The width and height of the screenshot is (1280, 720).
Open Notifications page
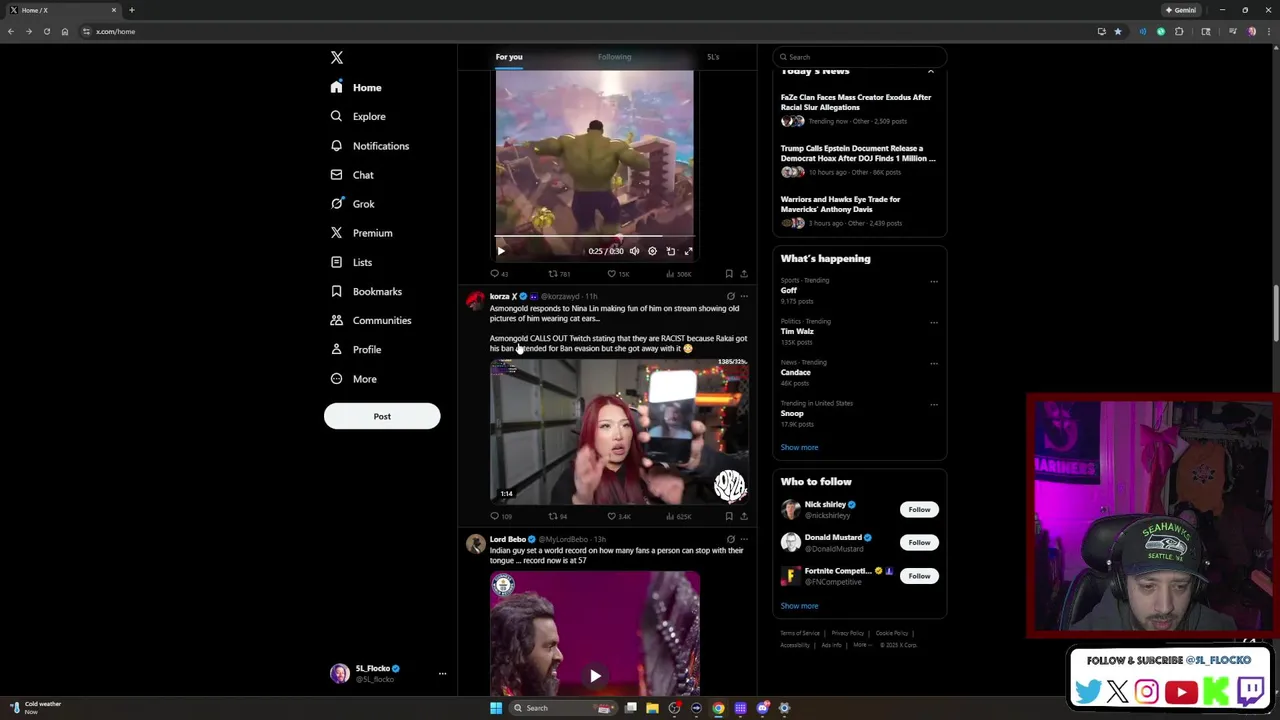(370, 146)
